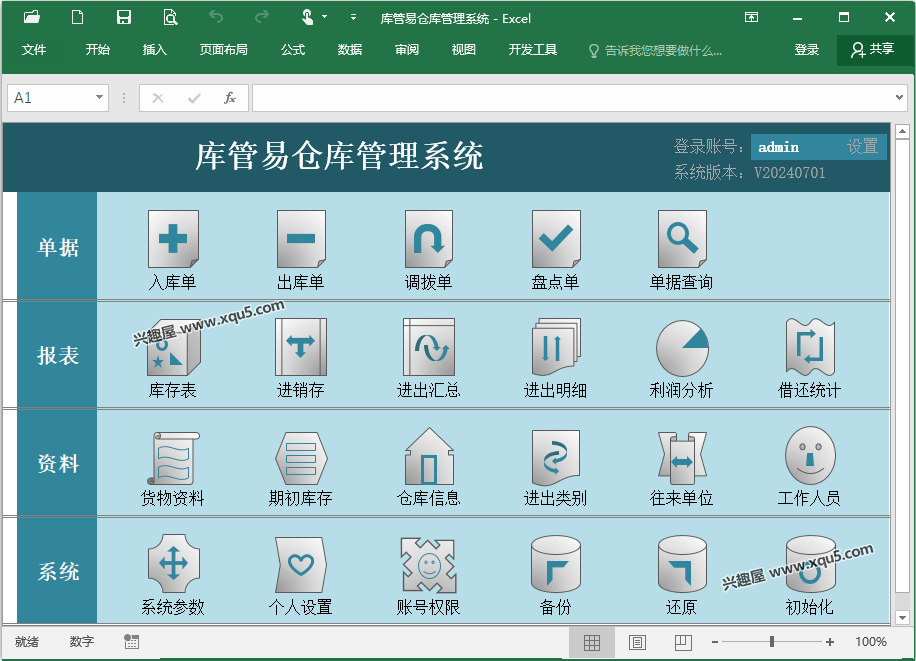
Task: Expand the Name Box dropdown for A1
Action: click(x=99, y=97)
